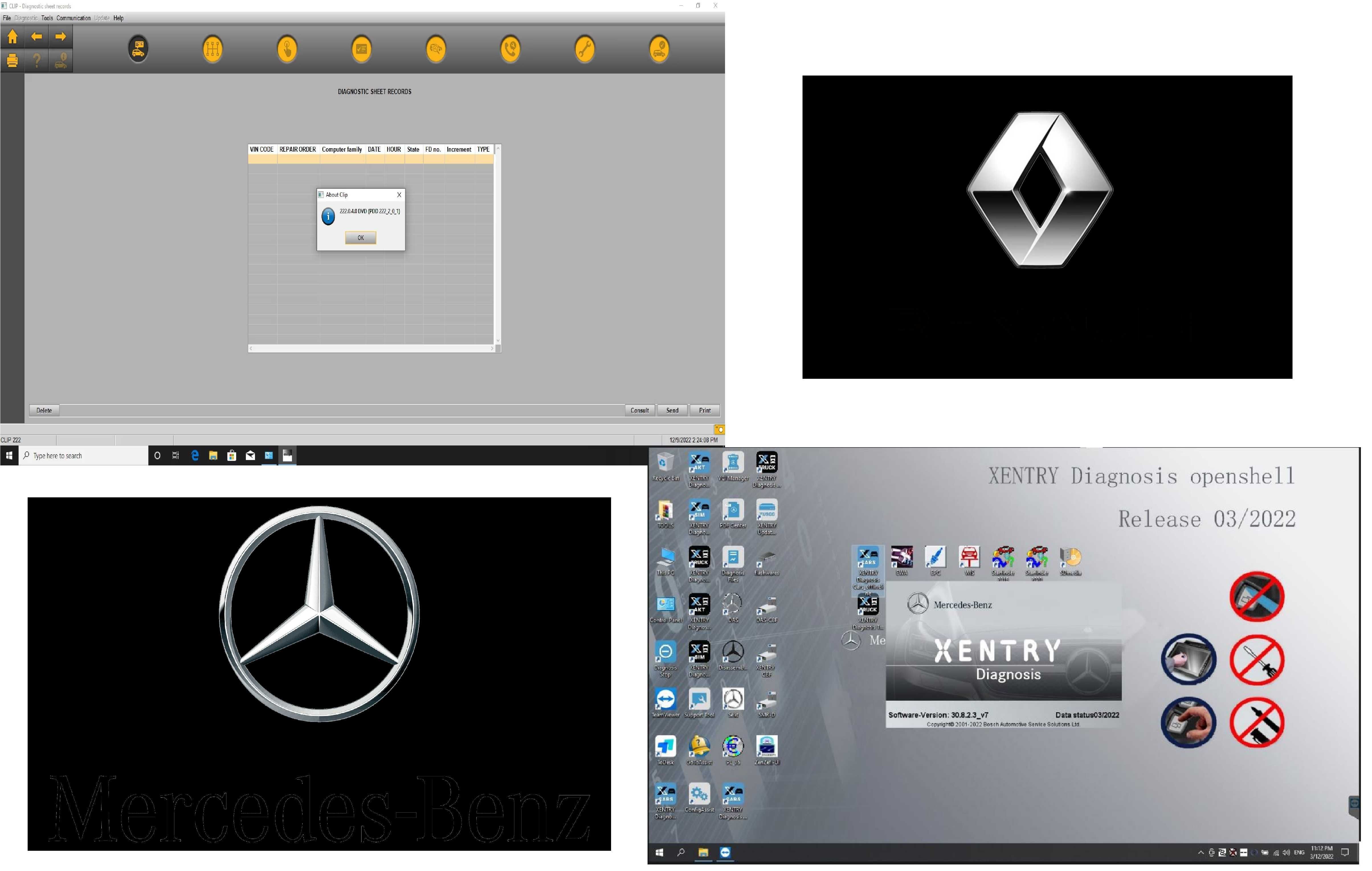Image resolution: width=1372 pixels, height=871 pixels.
Task: Click the VIN CODE column header
Action: point(262,150)
